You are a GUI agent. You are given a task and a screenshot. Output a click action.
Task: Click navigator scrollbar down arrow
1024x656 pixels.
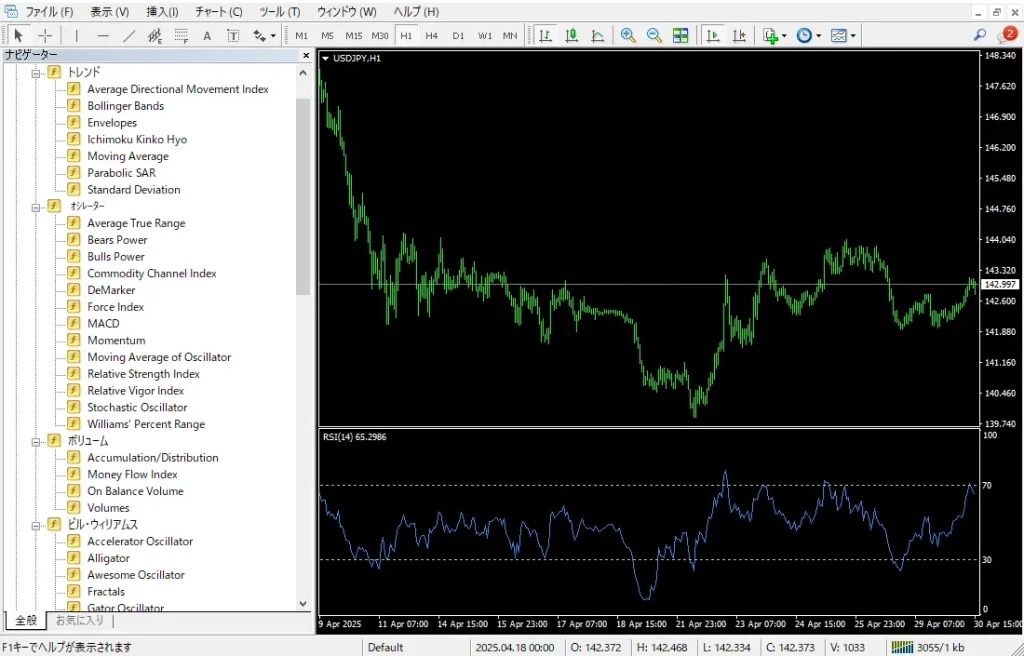pyautogui.click(x=303, y=604)
